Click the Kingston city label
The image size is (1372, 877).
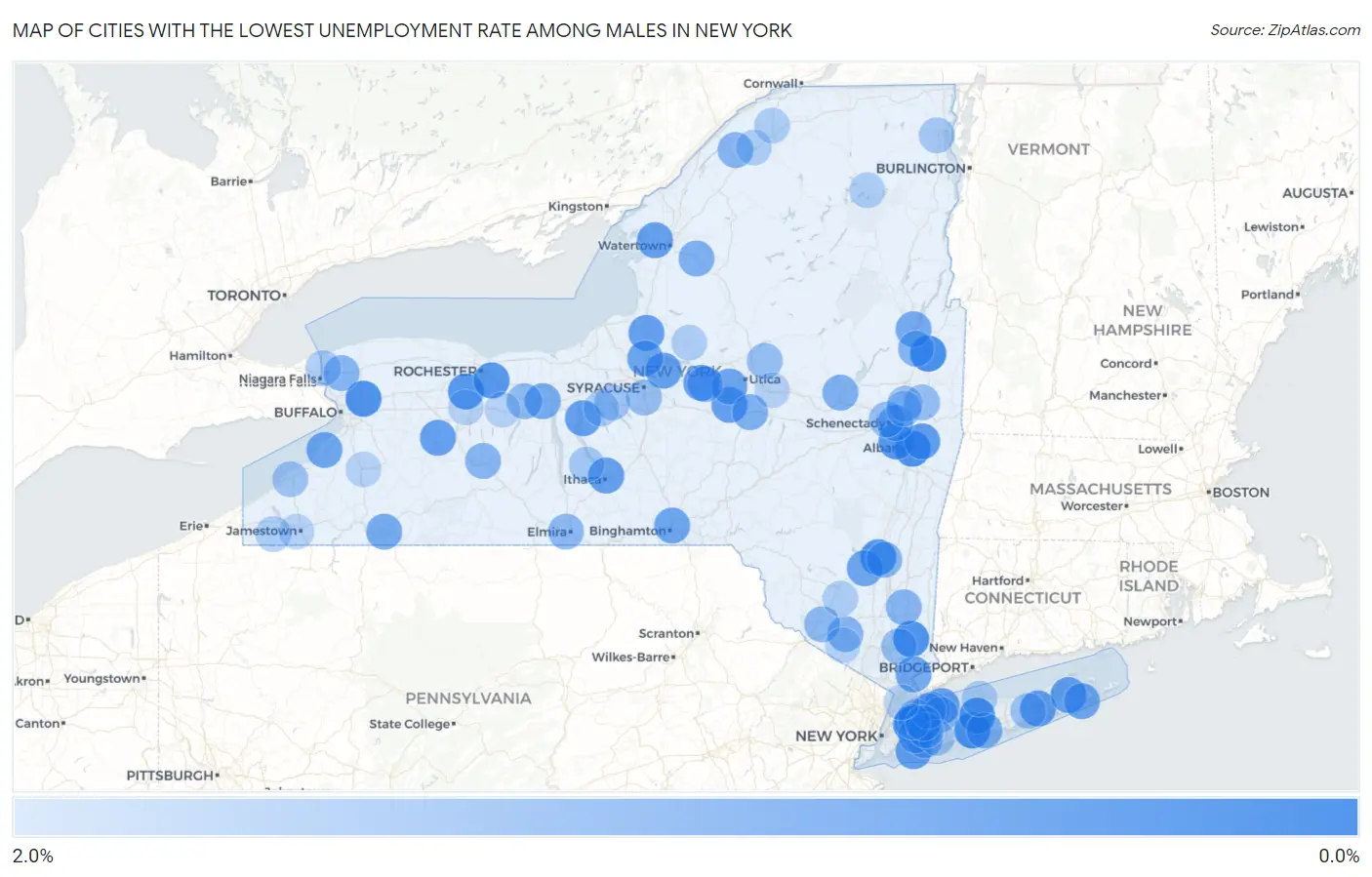pos(576,207)
